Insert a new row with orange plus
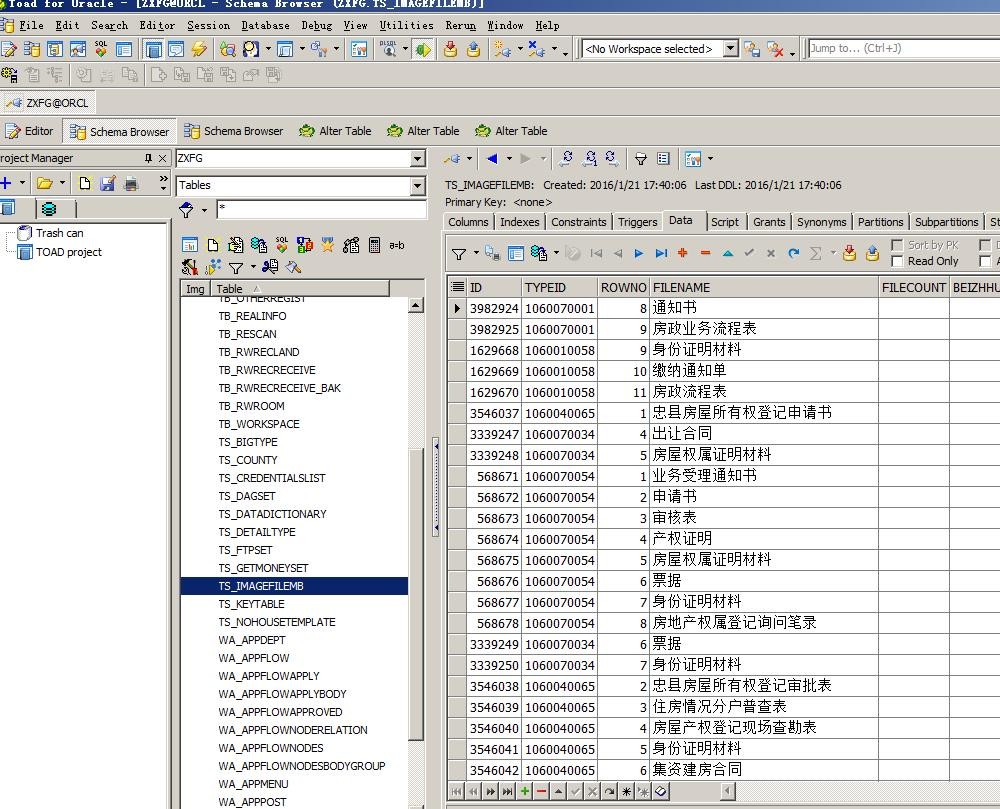The image size is (1000, 809). [x=682, y=253]
